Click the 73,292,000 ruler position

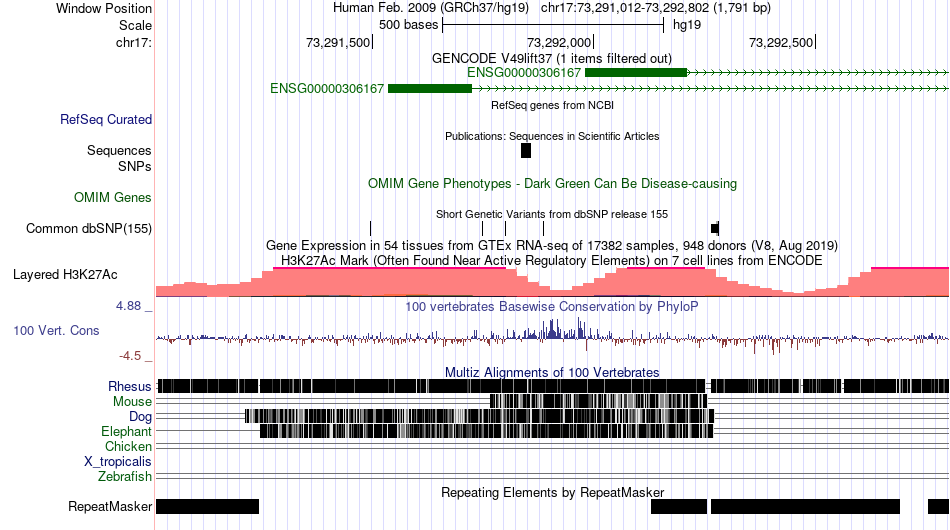click(x=559, y=42)
